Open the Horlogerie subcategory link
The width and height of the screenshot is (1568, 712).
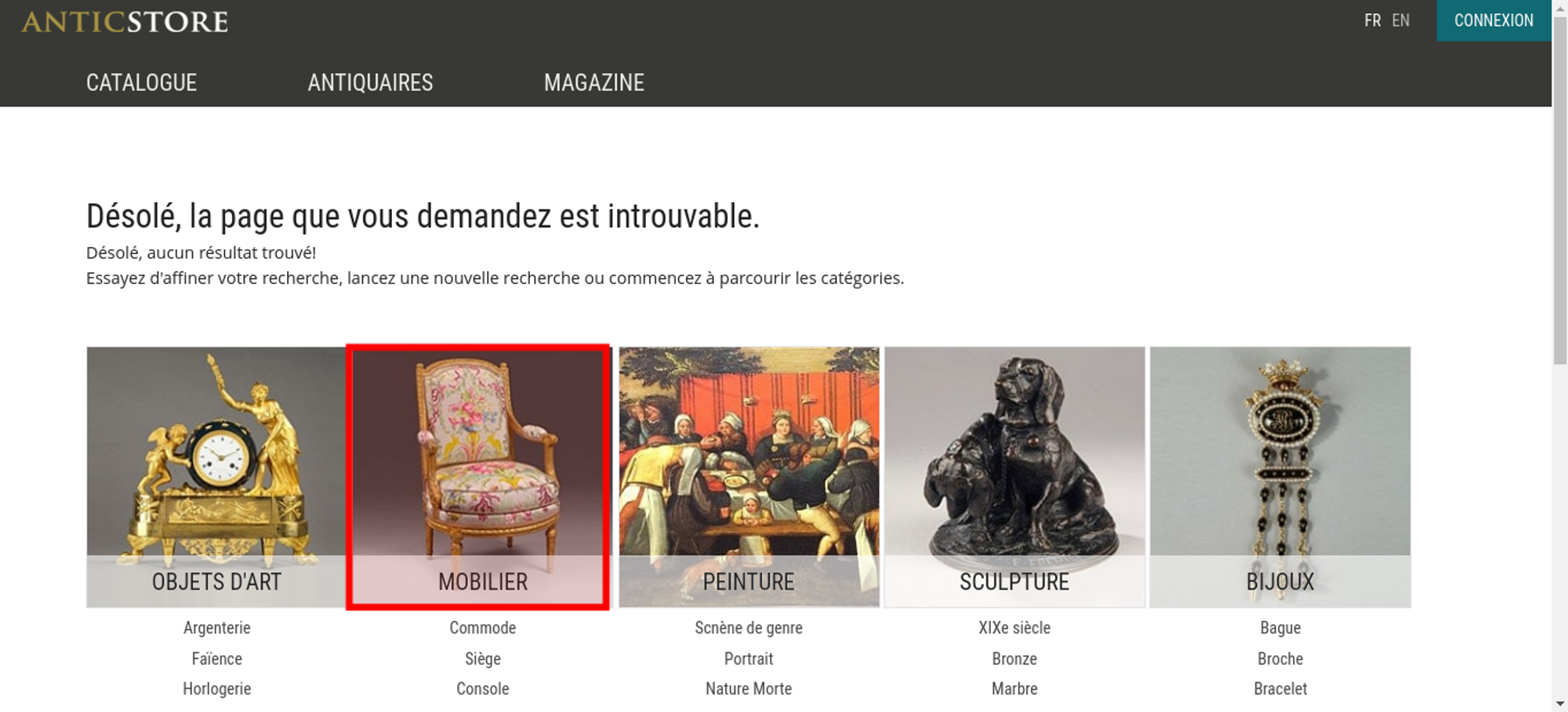pos(217,688)
